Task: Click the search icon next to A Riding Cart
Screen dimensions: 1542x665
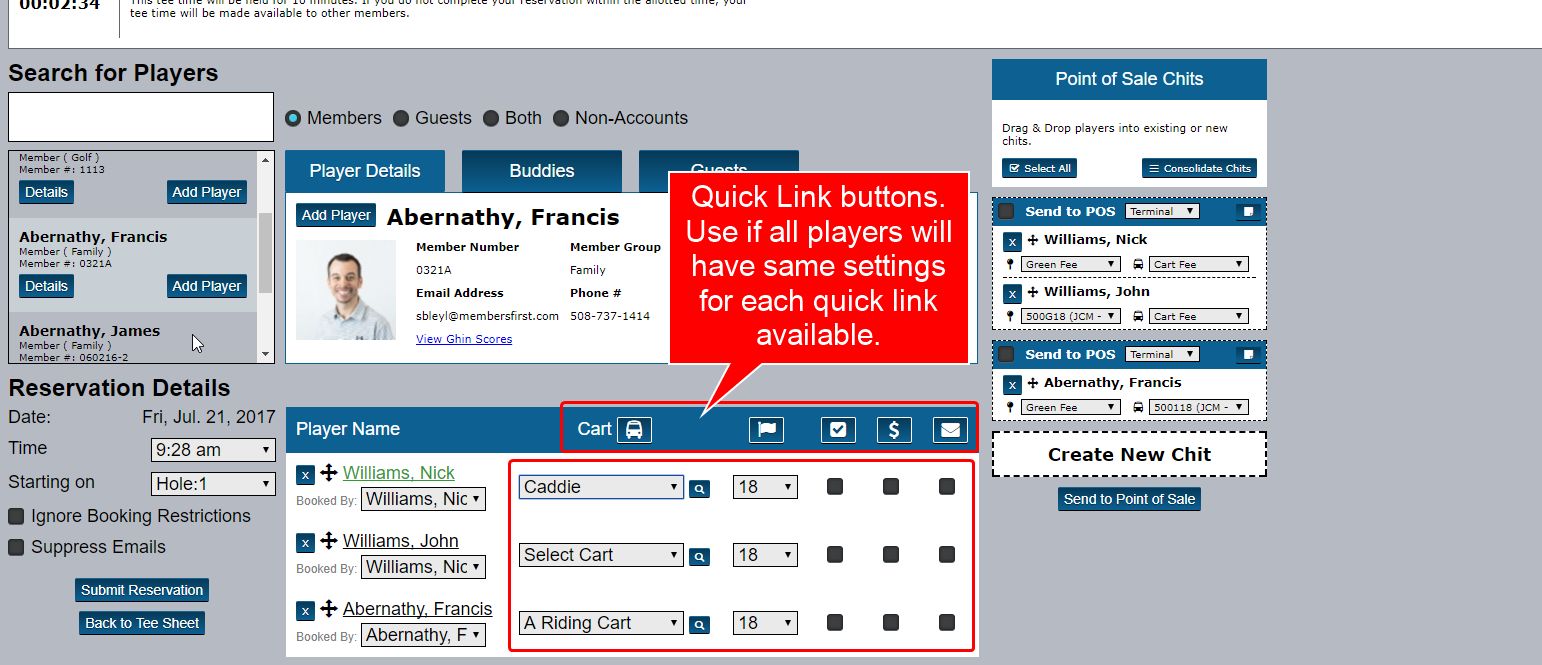Action: (699, 625)
